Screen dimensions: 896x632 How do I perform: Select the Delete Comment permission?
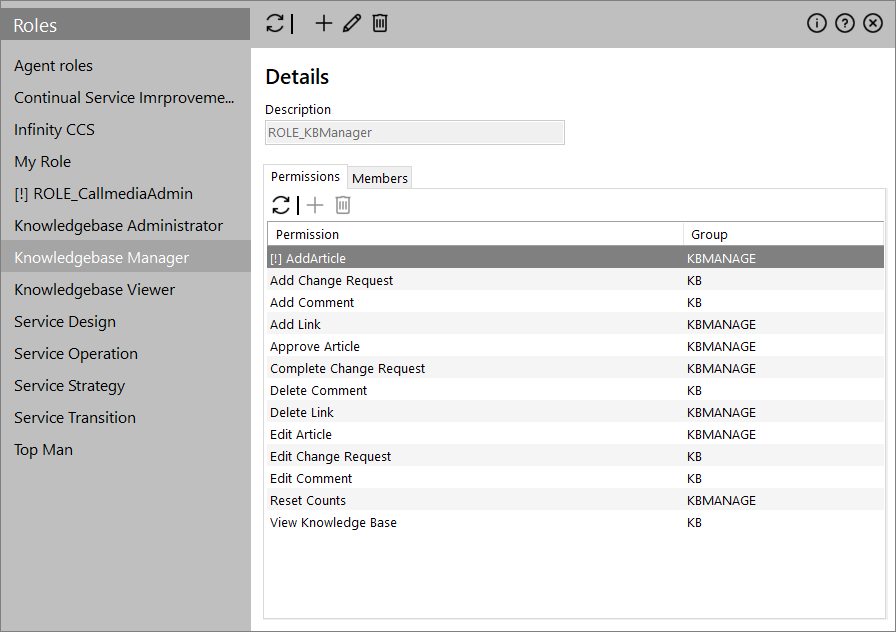point(575,390)
